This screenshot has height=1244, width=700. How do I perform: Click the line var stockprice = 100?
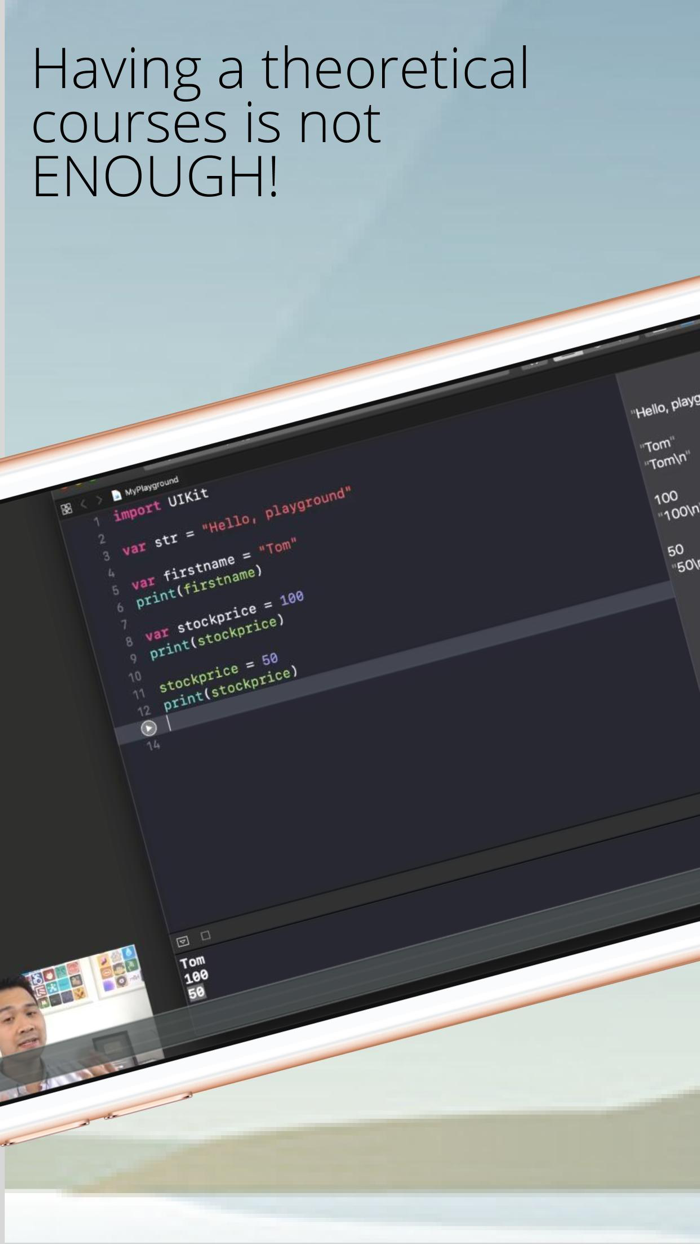(224, 616)
